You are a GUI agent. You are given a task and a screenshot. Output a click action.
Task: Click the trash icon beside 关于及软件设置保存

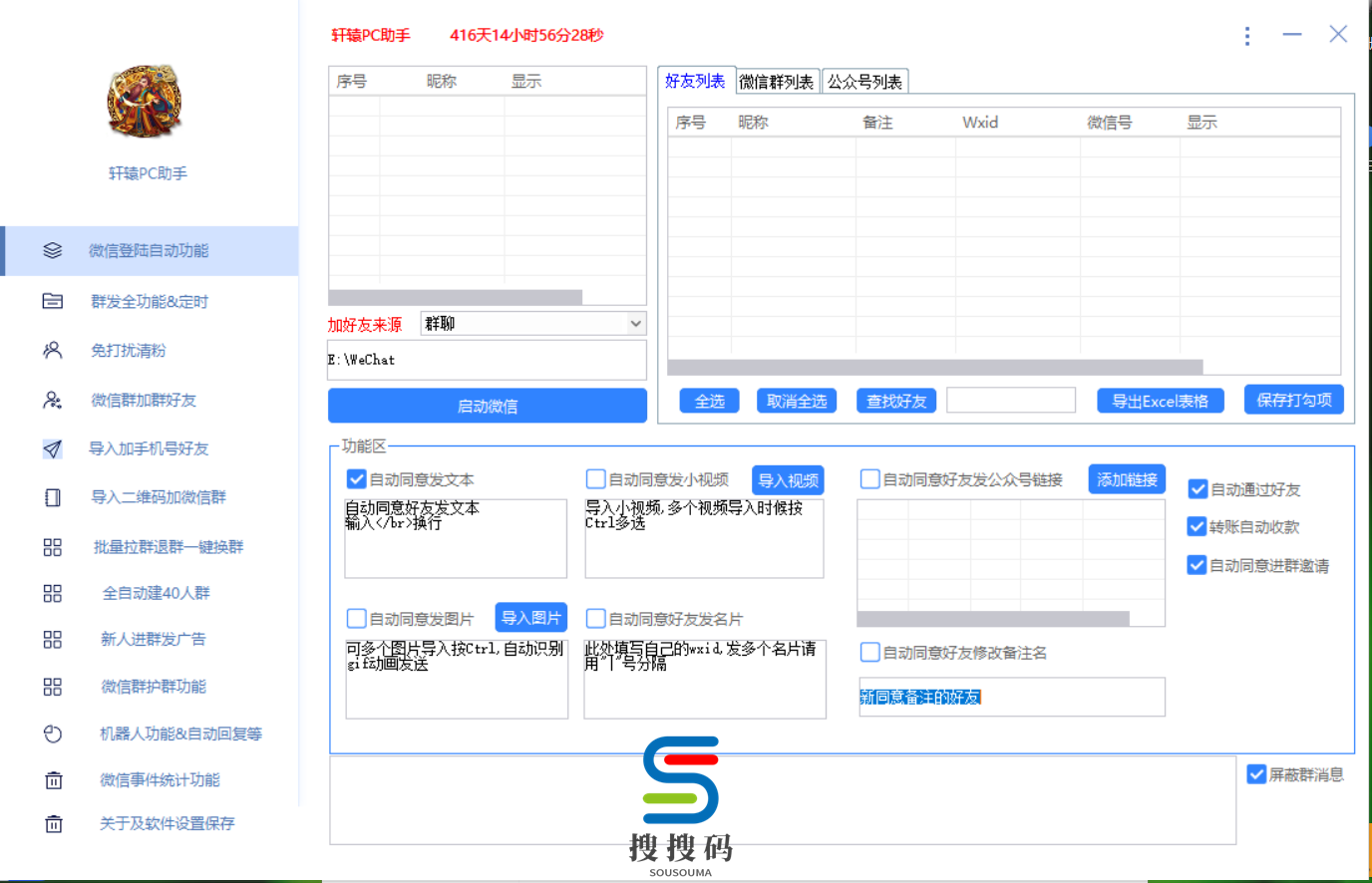[54, 823]
